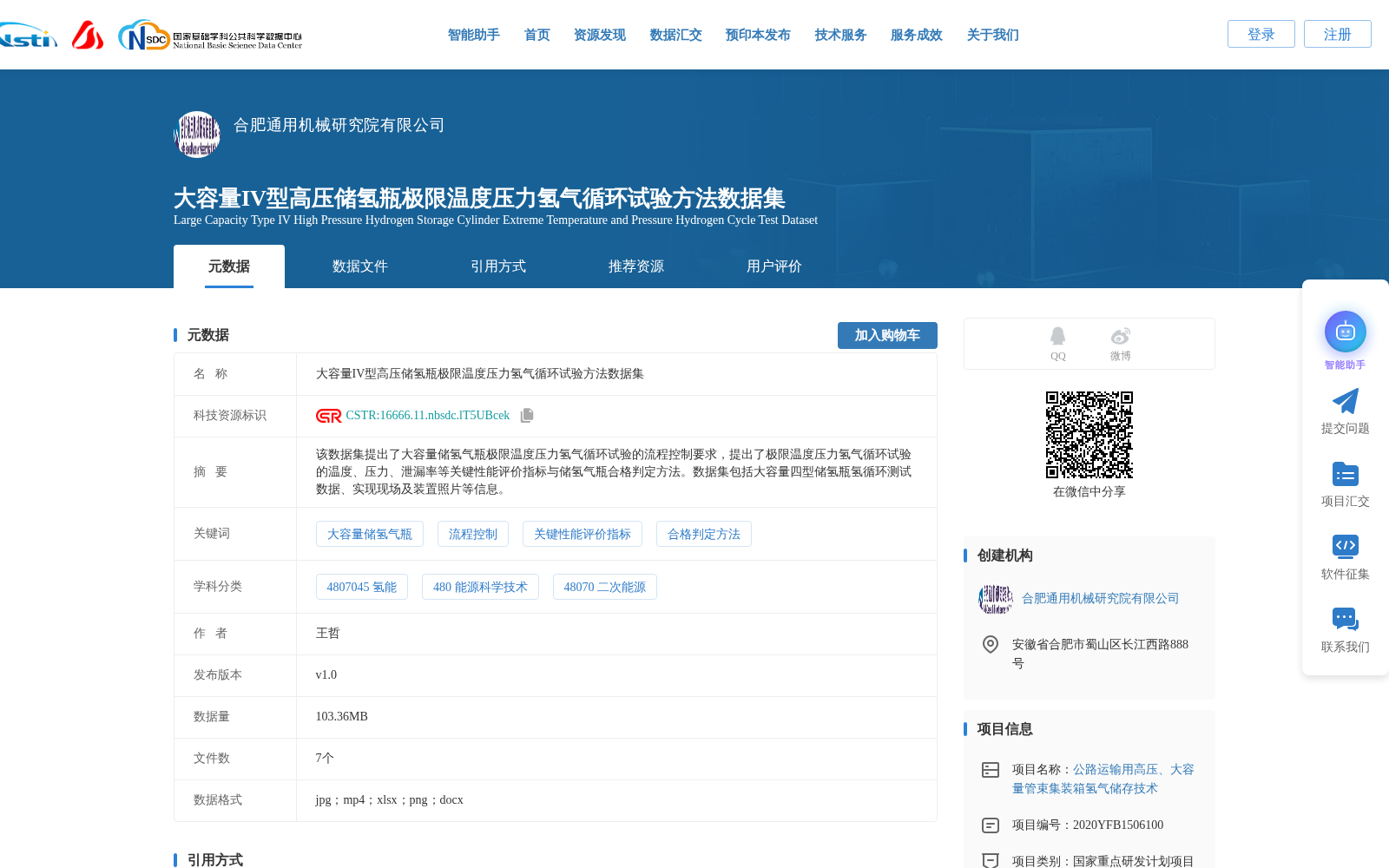Open 技术服务 menu item
This screenshot has width=1389, height=868.
point(841,35)
